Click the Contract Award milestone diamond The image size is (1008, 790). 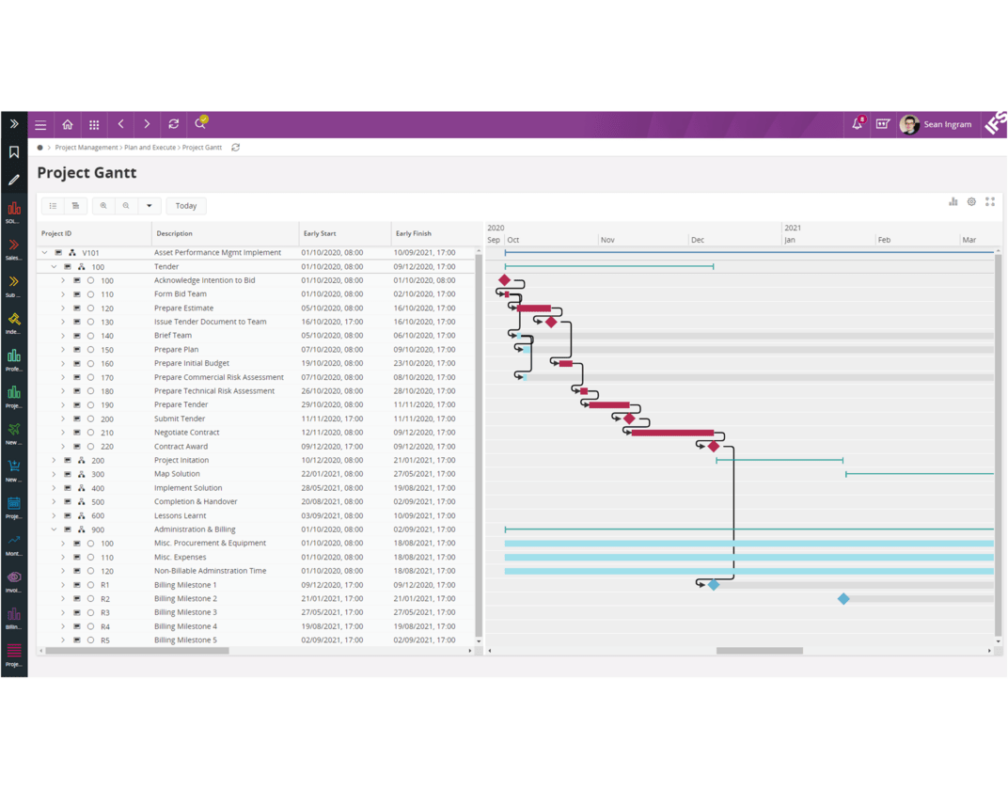coord(714,446)
